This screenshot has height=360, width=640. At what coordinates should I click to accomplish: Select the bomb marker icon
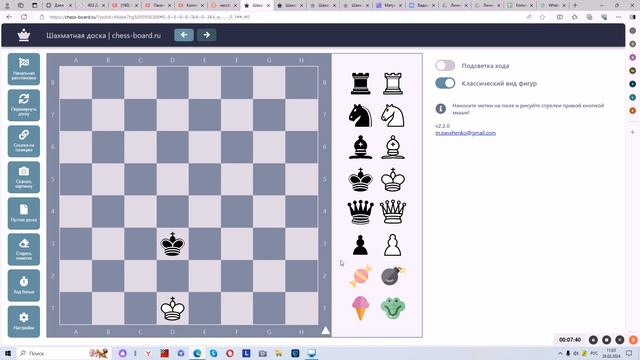(x=393, y=276)
